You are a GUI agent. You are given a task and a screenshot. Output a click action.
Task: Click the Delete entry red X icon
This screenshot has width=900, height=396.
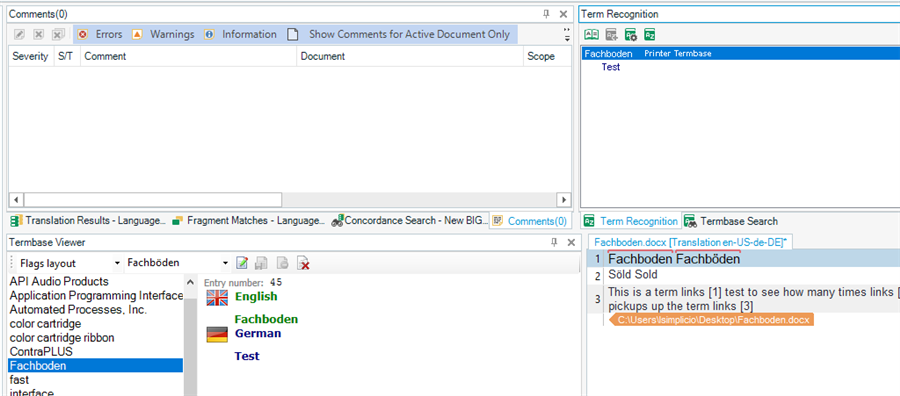[304, 263]
